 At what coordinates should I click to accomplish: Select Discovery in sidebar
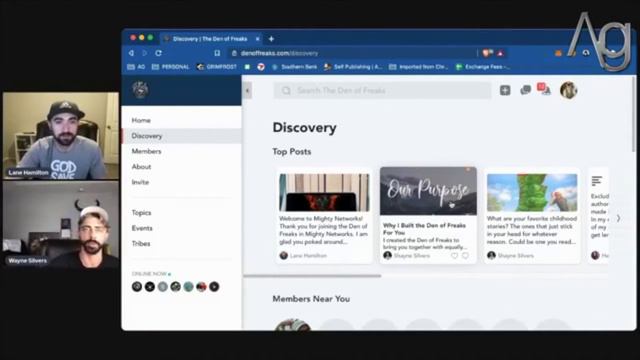pos(182,136)
